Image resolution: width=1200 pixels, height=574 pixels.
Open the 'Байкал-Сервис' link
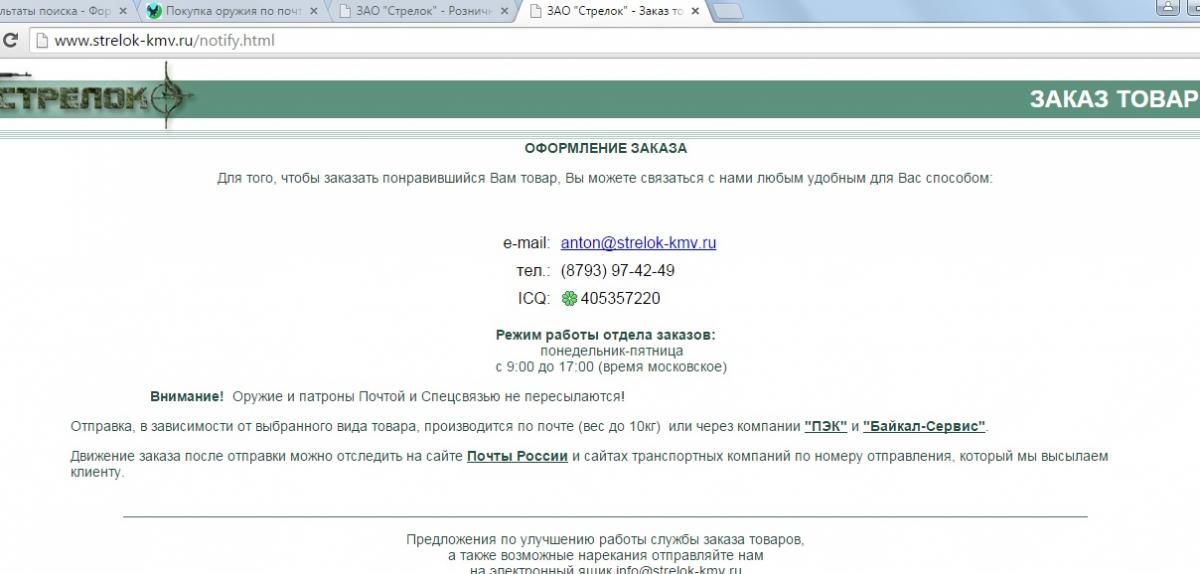[x=924, y=426]
